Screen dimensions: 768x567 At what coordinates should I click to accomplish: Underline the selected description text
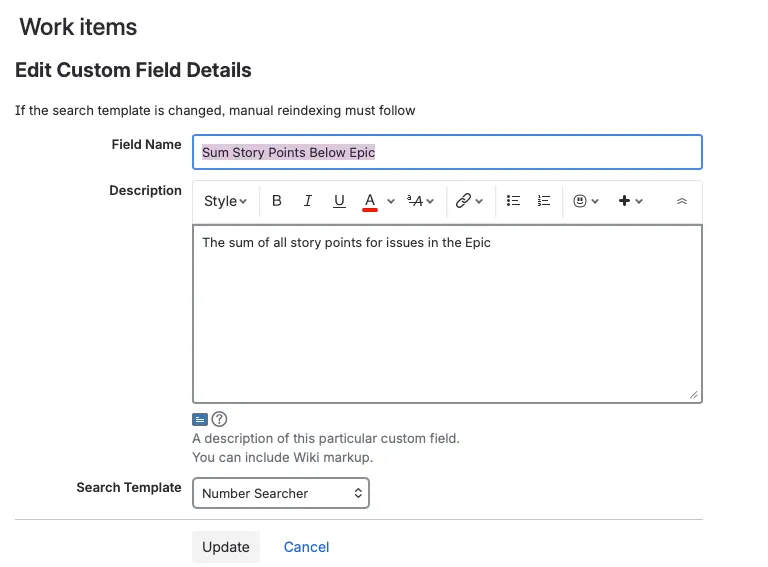pos(339,201)
